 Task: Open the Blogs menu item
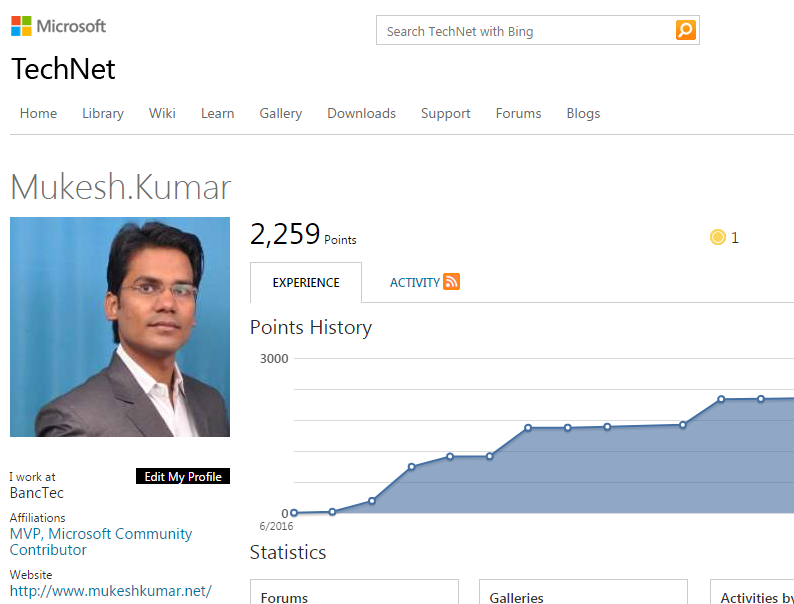click(583, 113)
